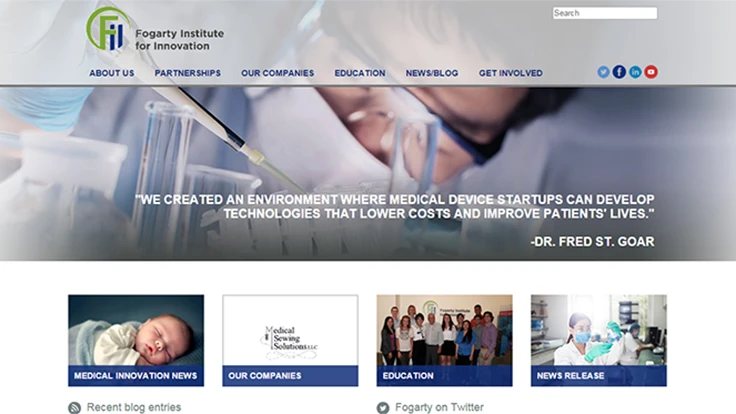Viewport: 736px width, 414px height.
Task: Follow the Recent blog entries heading link
Action: (x=134, y=407)
